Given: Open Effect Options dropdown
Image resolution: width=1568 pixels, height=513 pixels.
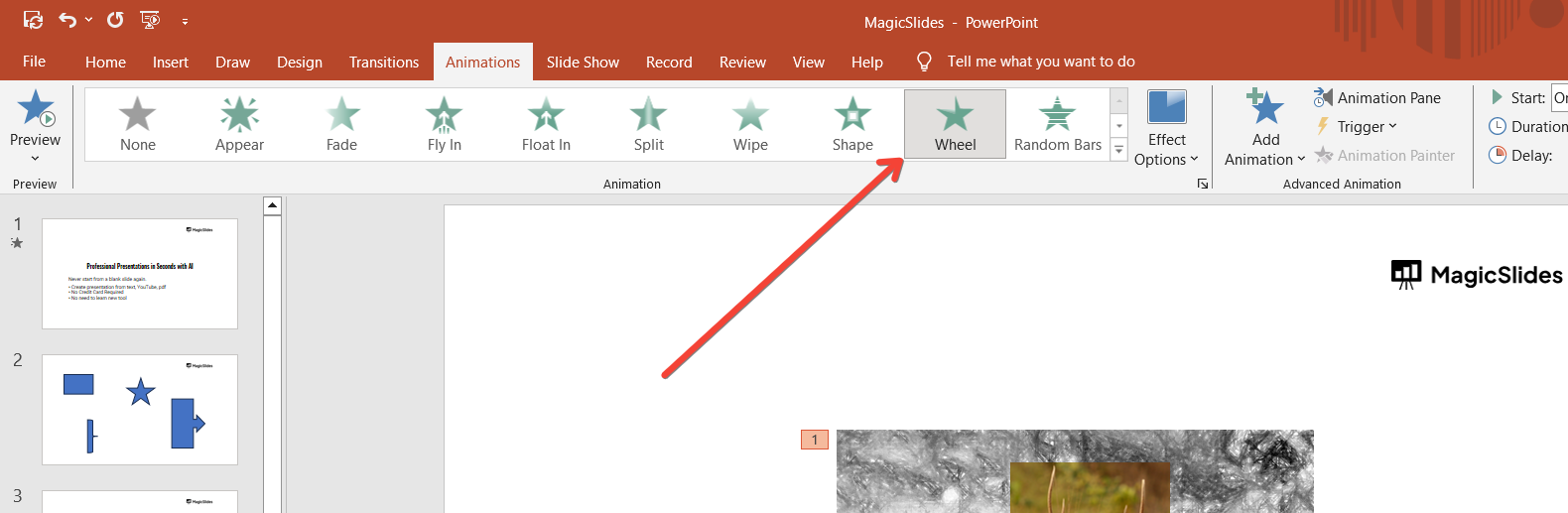Looking at the screenshot, I should [x=1166, y=128].
